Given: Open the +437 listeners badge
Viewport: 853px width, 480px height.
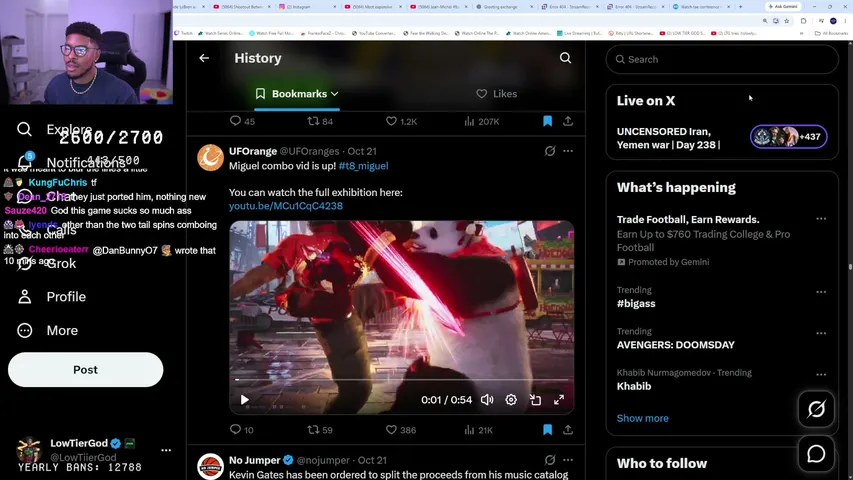Looking at the screenshot, I should [789, 137].
